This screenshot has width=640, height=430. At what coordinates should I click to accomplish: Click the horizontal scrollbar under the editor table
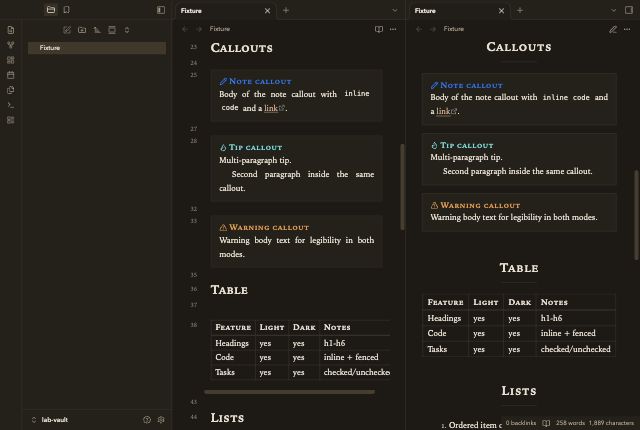(289, 392)
